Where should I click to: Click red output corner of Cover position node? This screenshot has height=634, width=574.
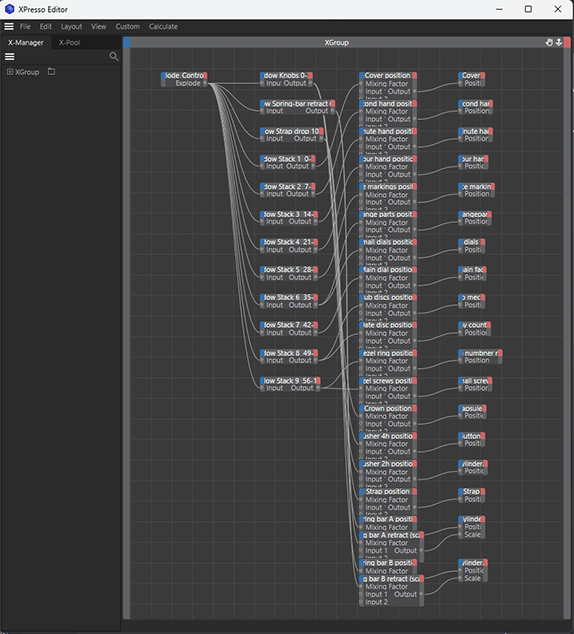tap(415, 75)
